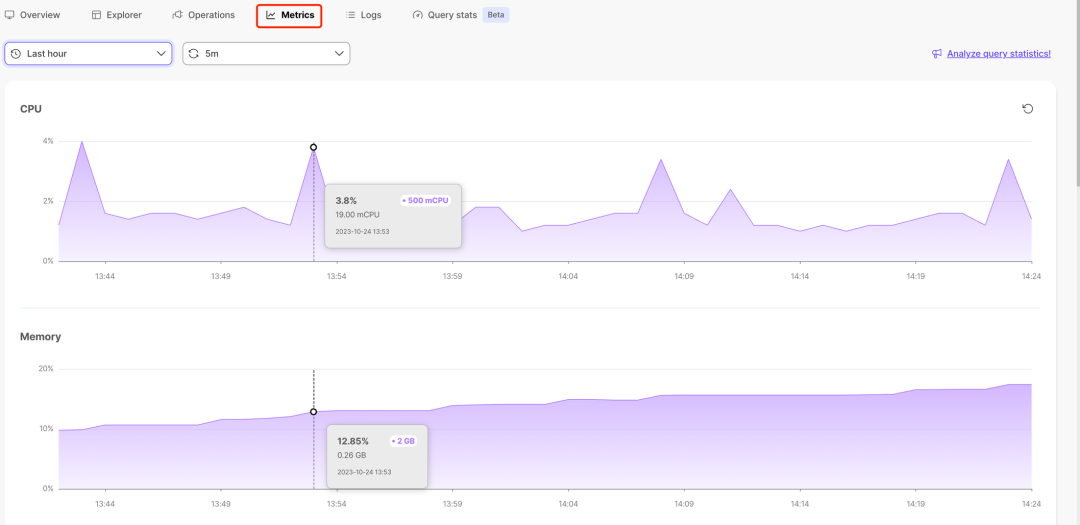Click the CPU chart data point marker at 3.8%
The image size is (1080, 525).
point(313,147)
